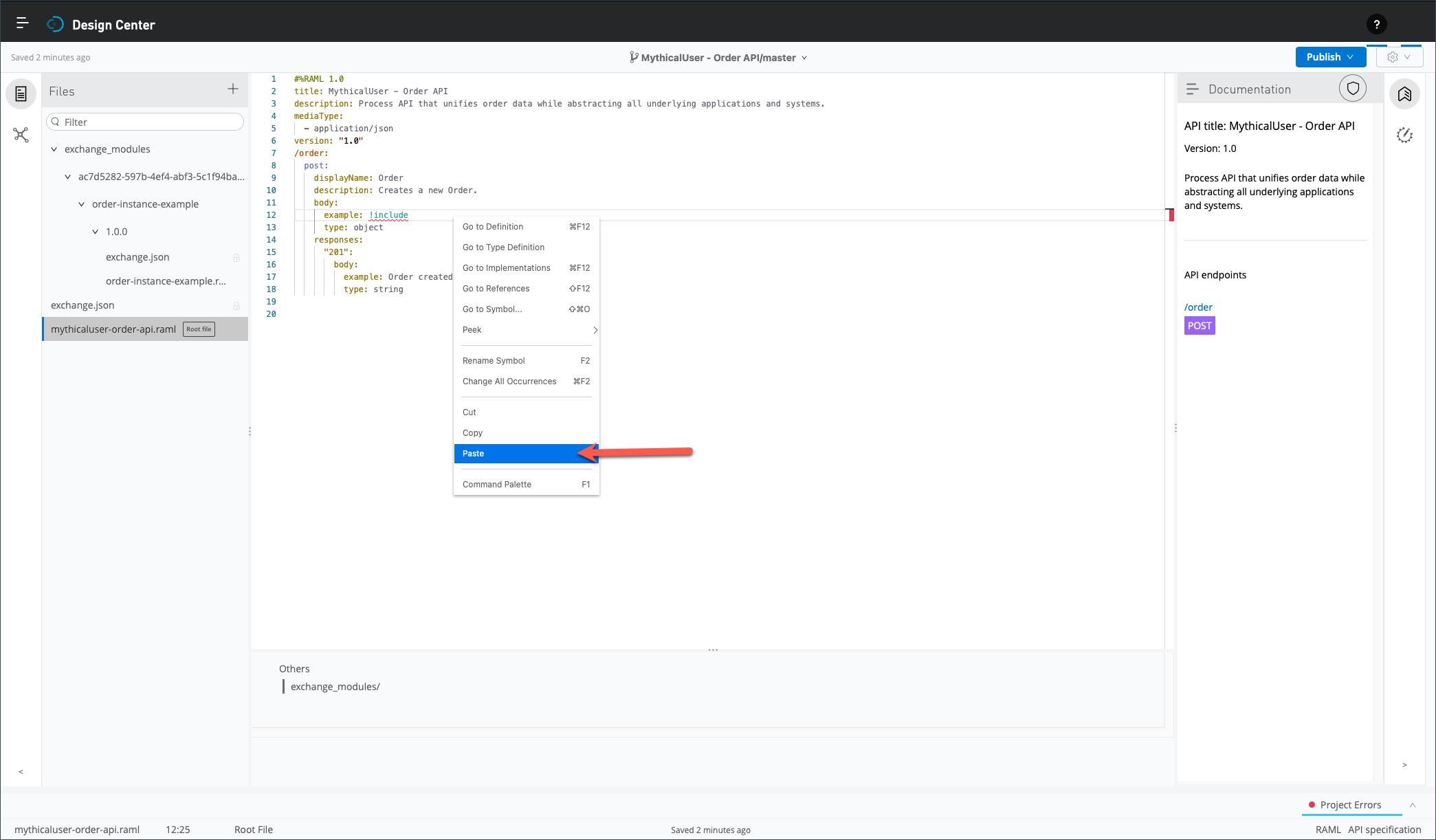Open nested exchange.json under 1.0.0
Image resolution: width=1436 pixels, height=840 pixels.
tap(137, 257)
